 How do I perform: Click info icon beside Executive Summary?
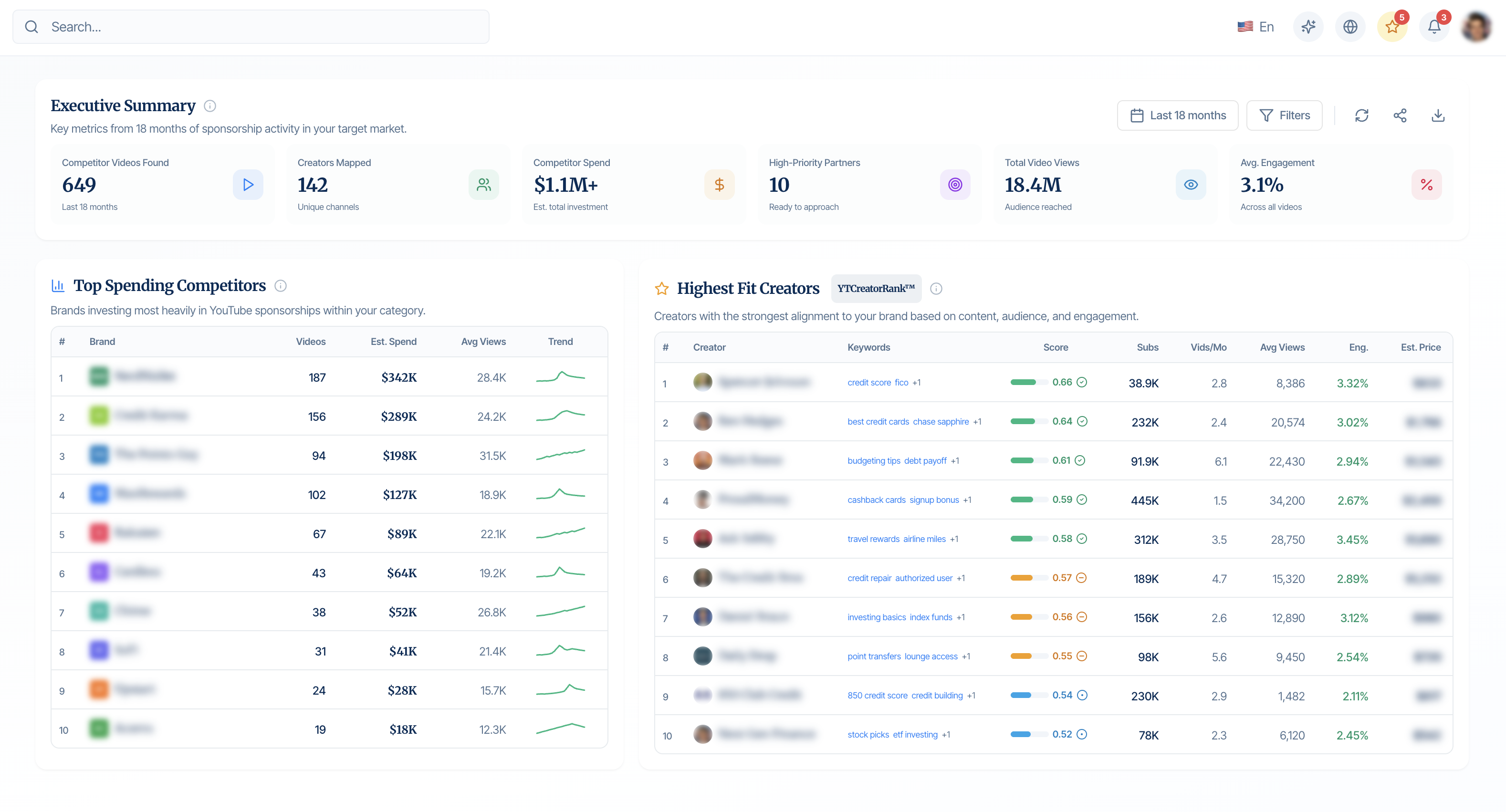(x=210, y=106)
